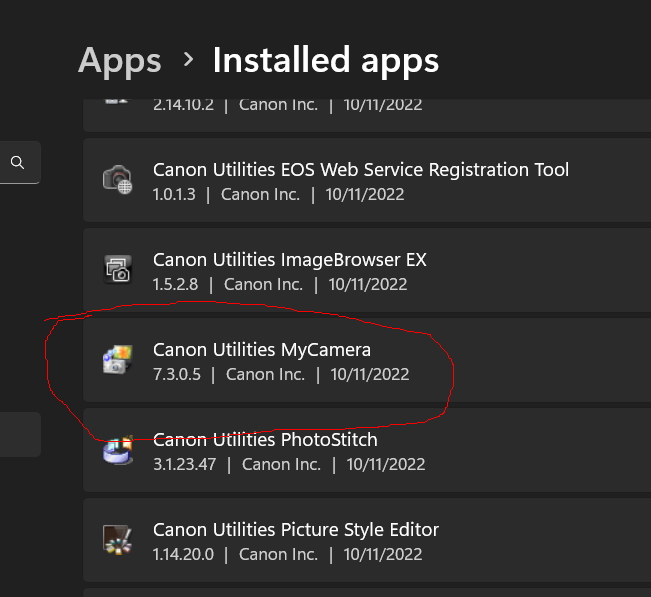
Task: Click Canon Inc. publisher under ImageBrowser EX
Action: tap(263, 285)
